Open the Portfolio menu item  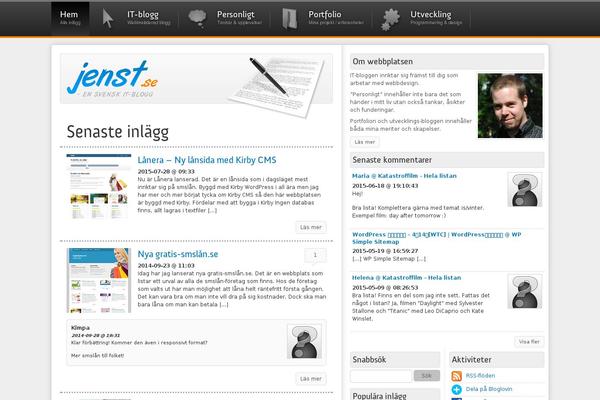click(336, 18)
